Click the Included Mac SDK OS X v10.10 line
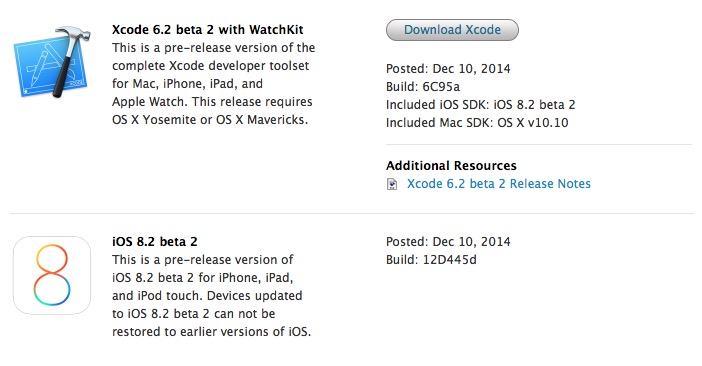 477,123
